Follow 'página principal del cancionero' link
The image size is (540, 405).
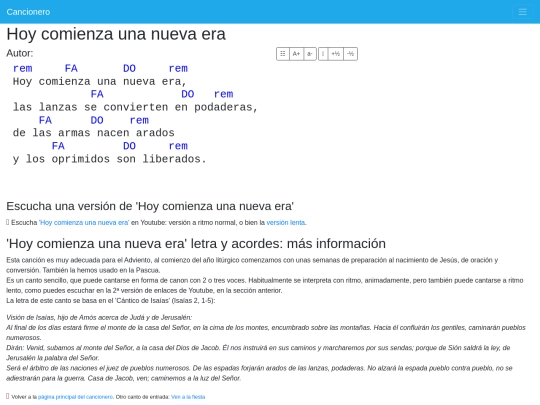pos(75,397)
